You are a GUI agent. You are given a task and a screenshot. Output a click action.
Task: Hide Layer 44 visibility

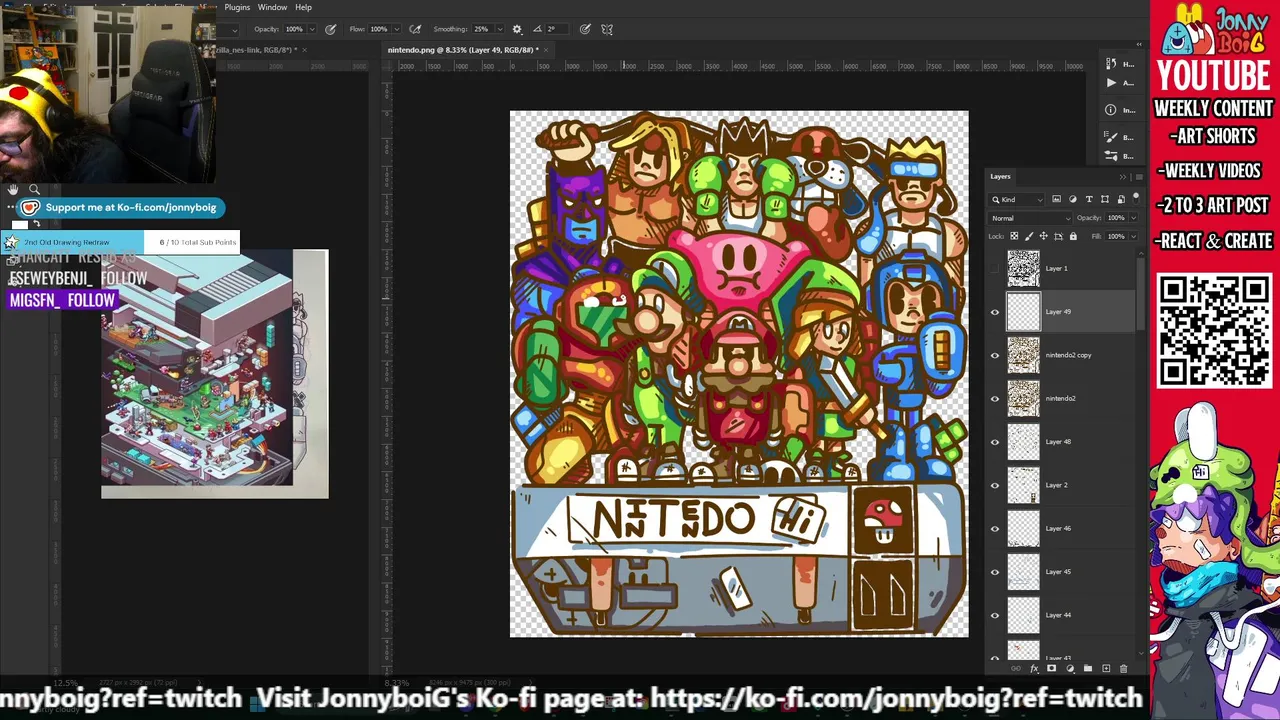click(x=994, y=615)
